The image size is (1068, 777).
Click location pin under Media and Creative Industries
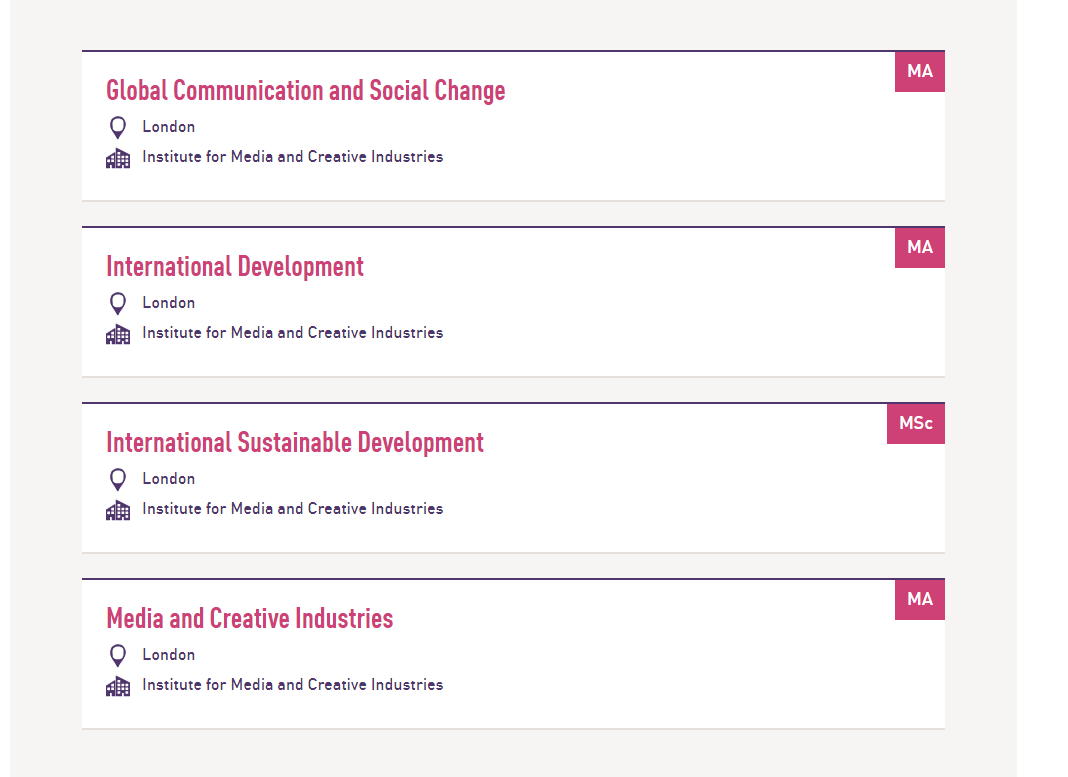tap(118, 655)
